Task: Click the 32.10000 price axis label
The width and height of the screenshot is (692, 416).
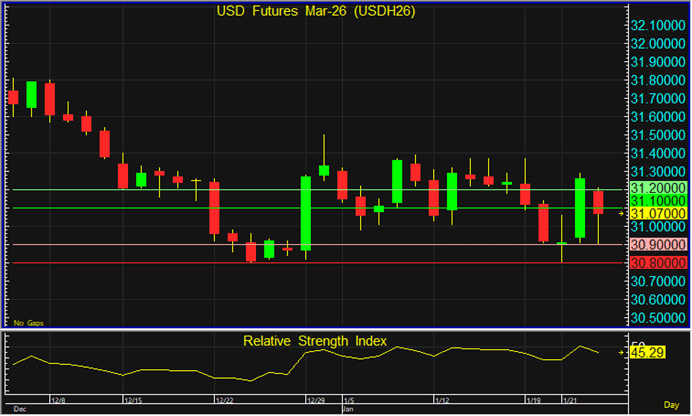Action: (x=658, y=25)
